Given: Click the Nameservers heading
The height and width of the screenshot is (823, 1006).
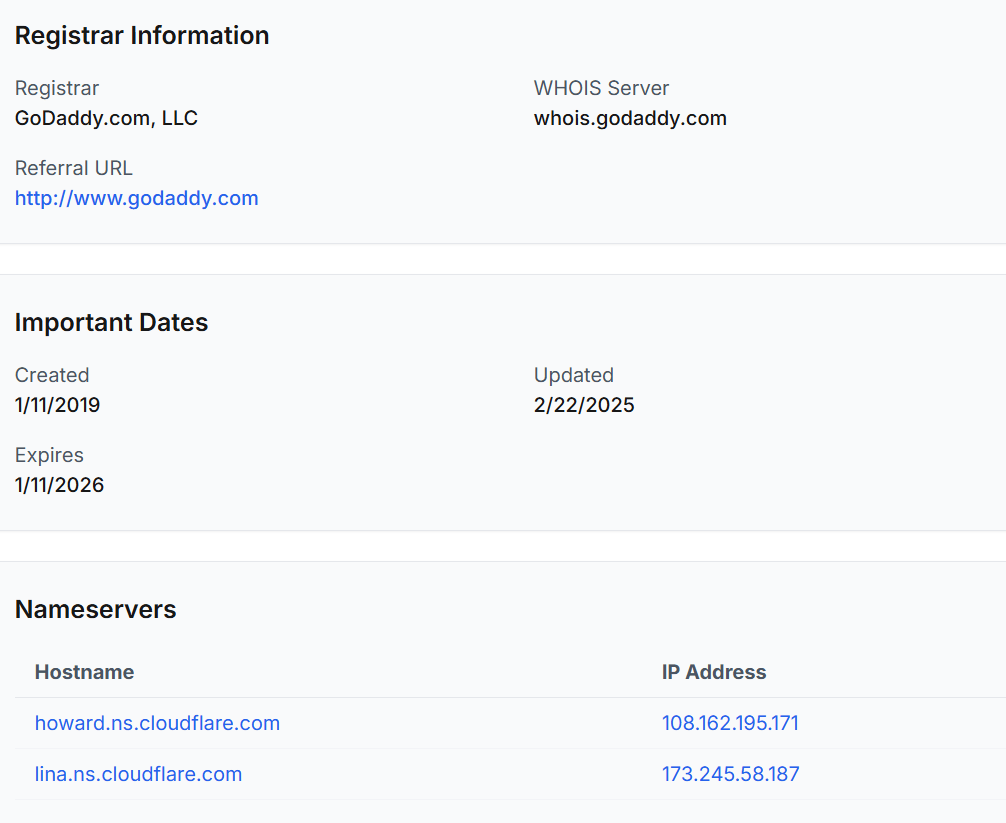Looking at the screenshot, I should (96, 609).
